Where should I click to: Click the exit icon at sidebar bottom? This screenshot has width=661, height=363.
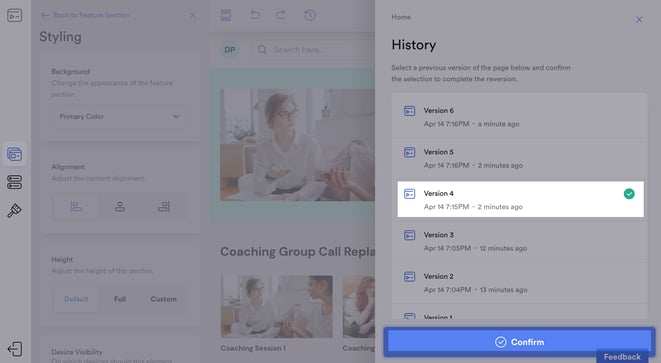click(x=14, y=349)
